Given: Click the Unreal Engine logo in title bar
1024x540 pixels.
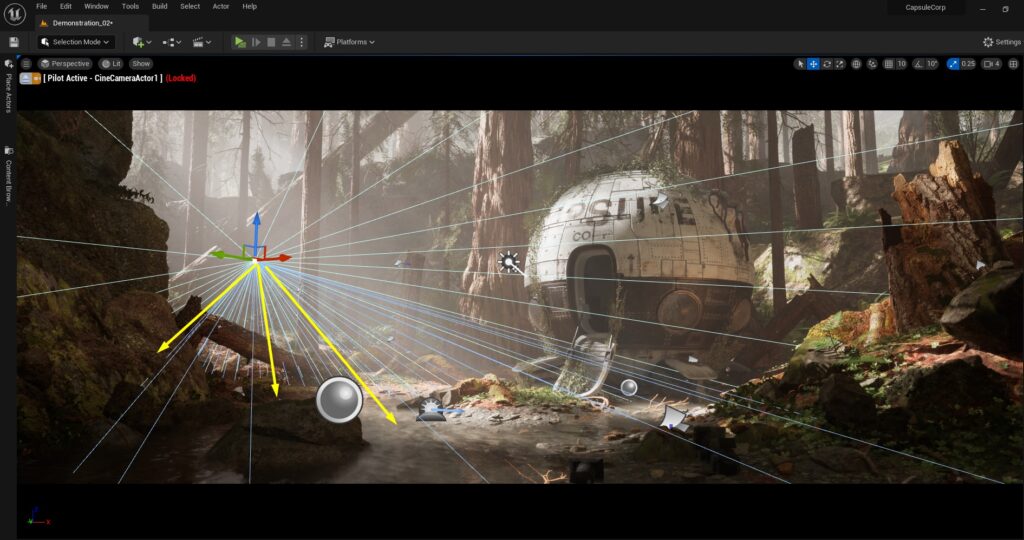Looking at the screenshot, I should (x=14, y=14).
